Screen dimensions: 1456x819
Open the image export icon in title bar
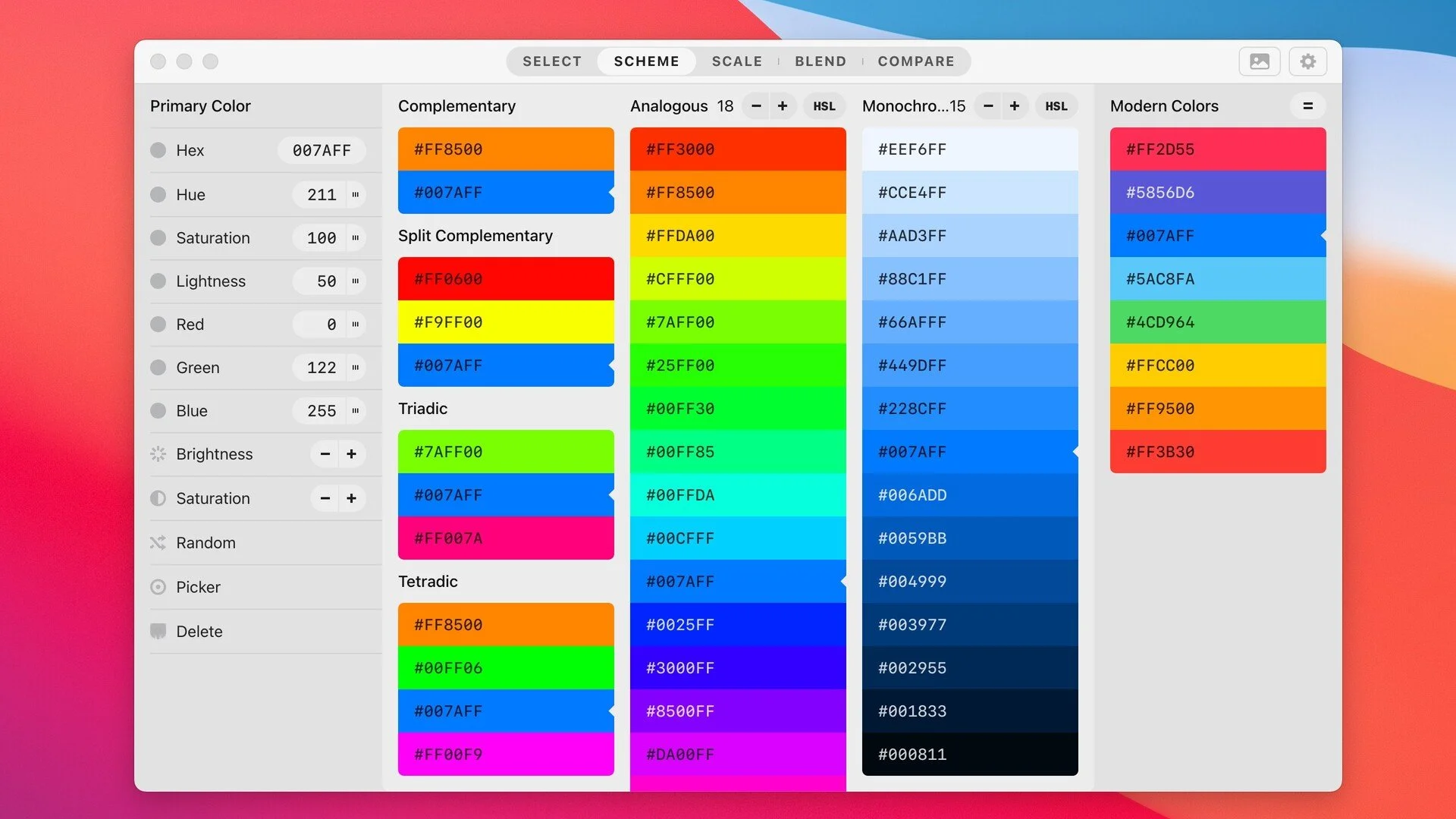[x=1260, y=61]
